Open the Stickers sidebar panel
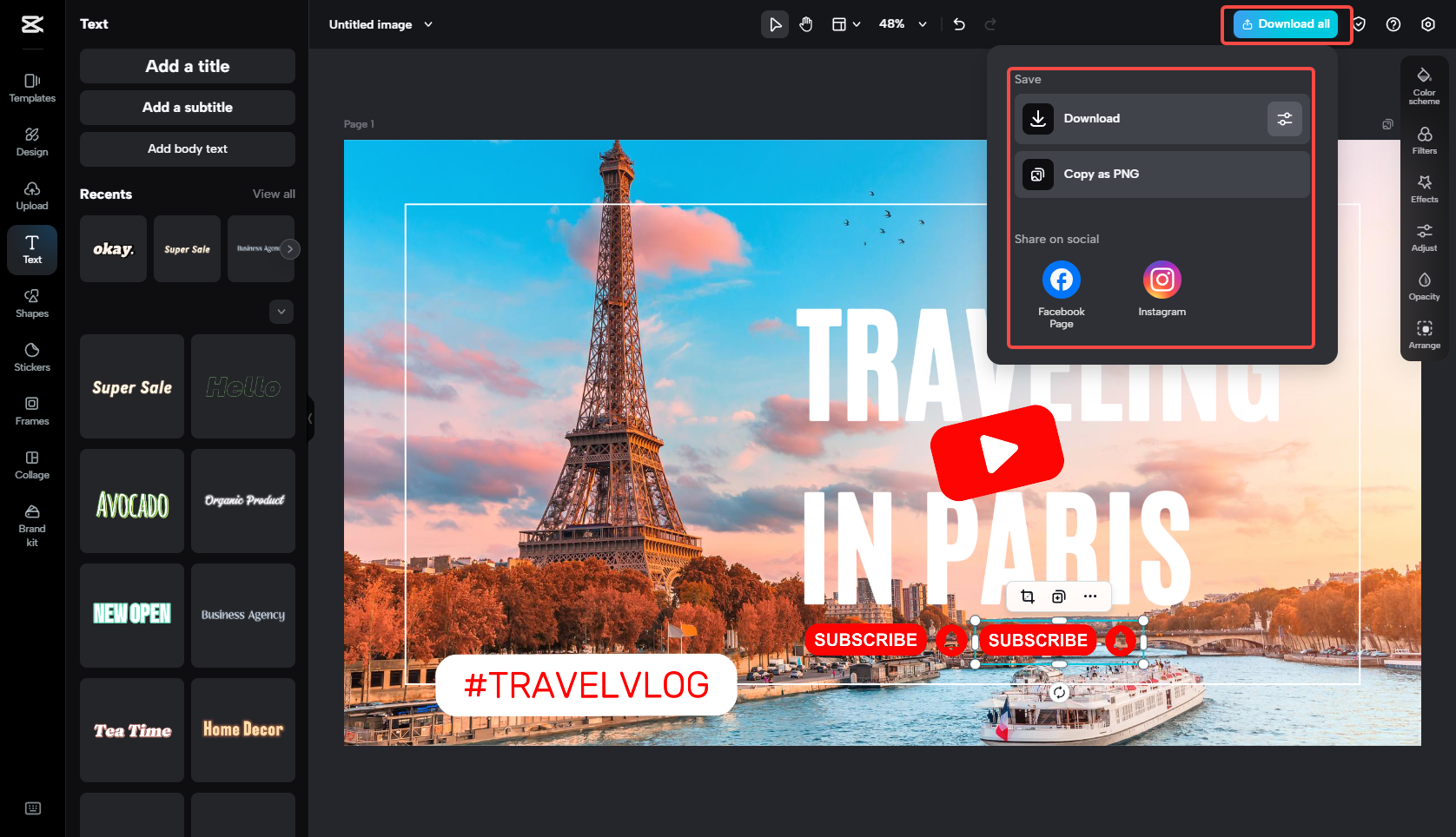 pyautogui.click(x=32, y=358)
